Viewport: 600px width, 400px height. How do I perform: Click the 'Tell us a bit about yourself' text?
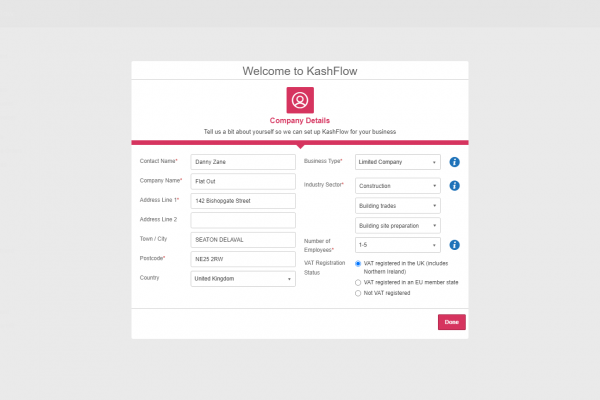coord(300,132)
